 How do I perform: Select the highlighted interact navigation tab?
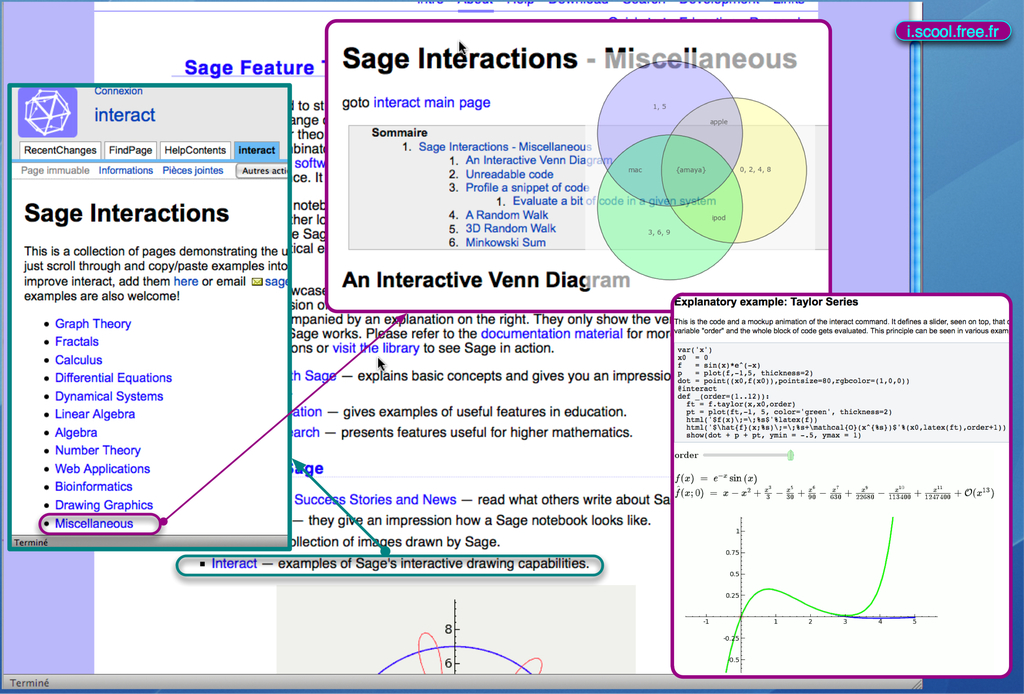(x=257, y=150)
